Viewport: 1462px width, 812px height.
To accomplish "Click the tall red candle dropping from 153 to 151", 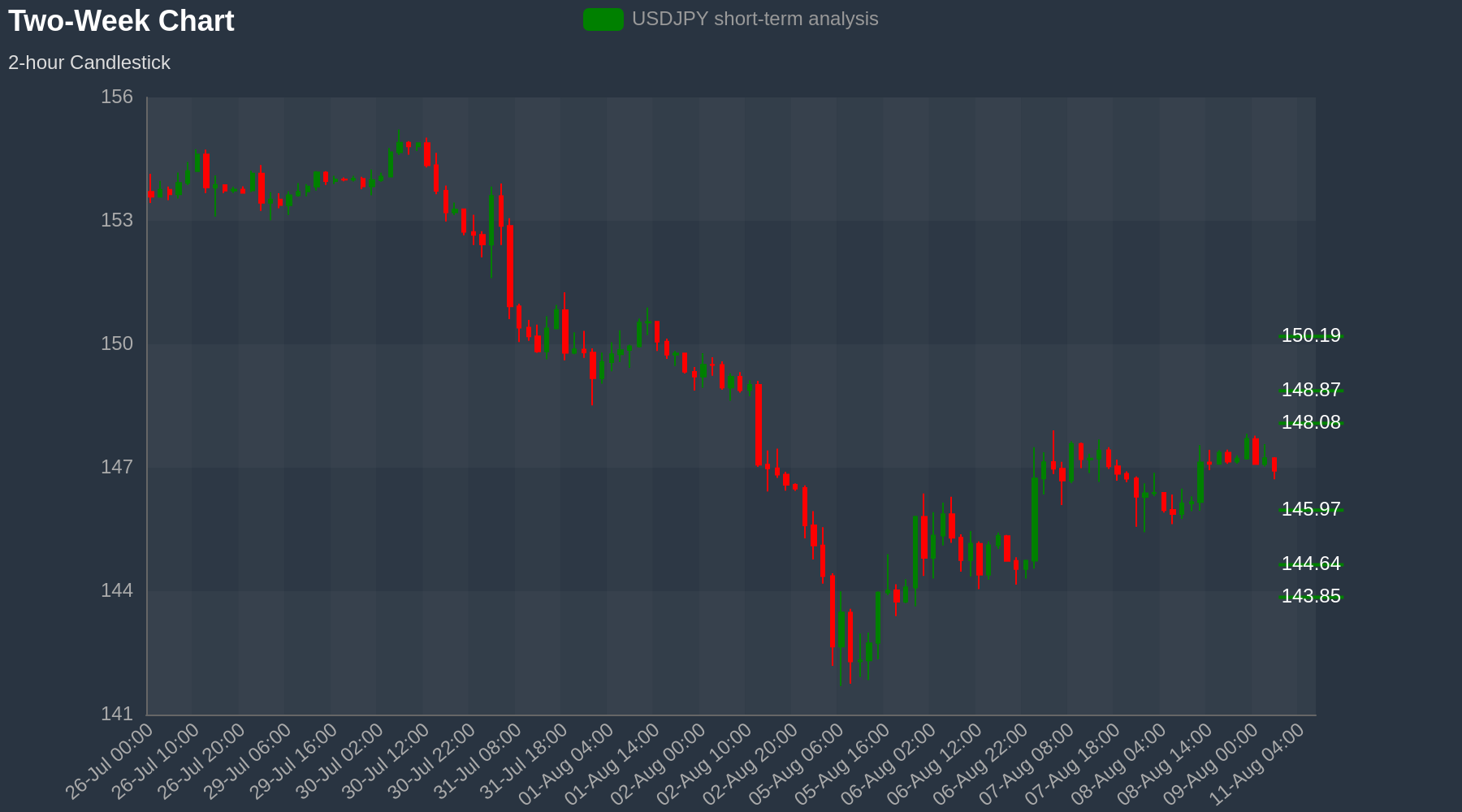I will tap(510, 266).
